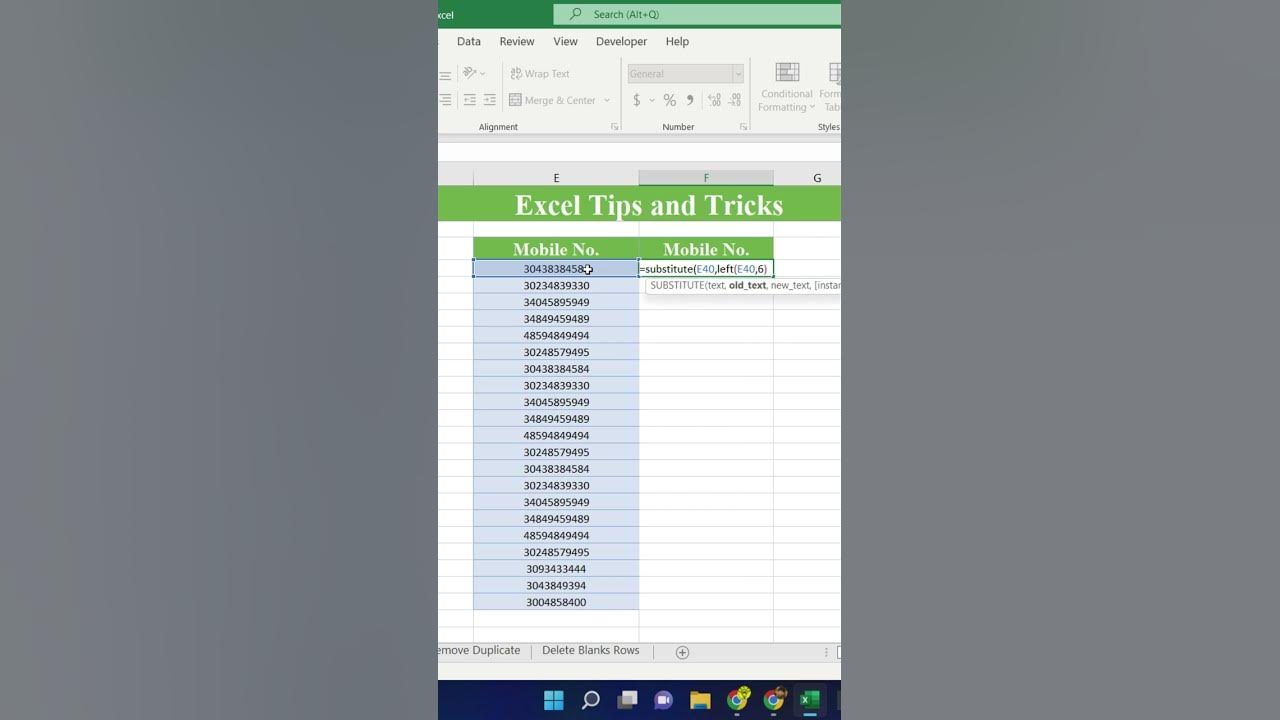Open Chrome icon beside File Explorer
Screen dimensions: 1280x720
pos(737,700)
